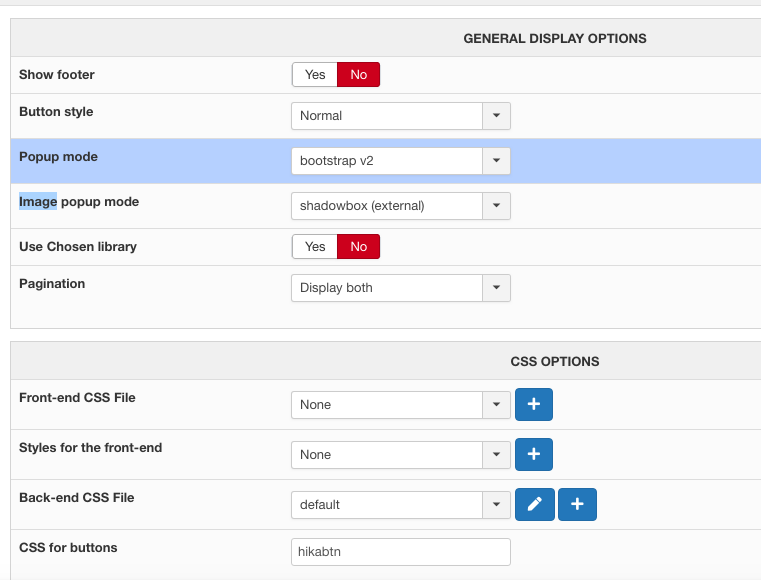This screenshot has width=761, height=580.
Task: Expand the Pagination dropdown
Action: (x=401, y=288)
